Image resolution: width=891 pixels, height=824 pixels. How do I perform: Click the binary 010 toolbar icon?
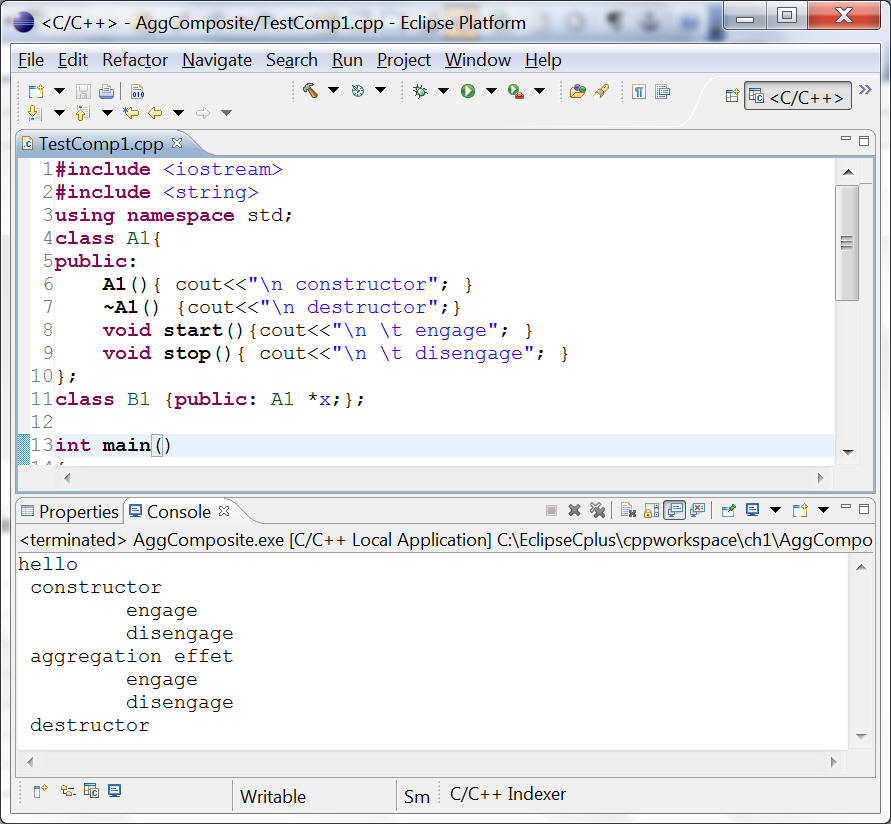point(138,91)
